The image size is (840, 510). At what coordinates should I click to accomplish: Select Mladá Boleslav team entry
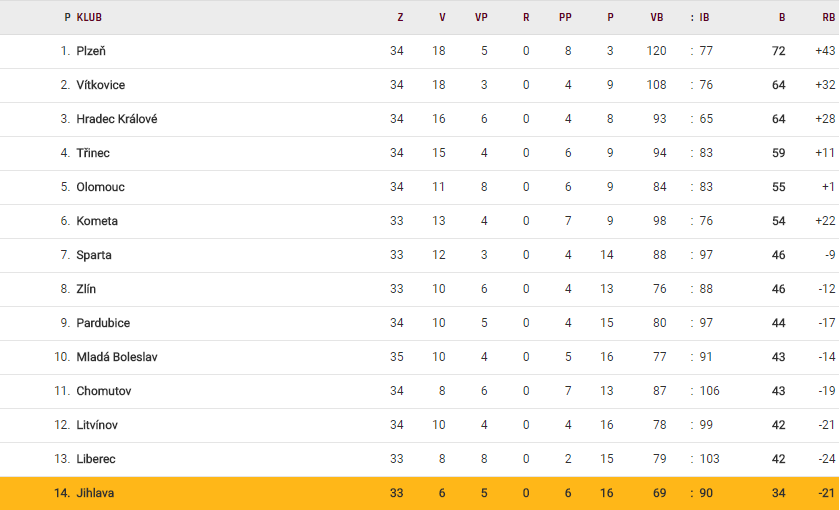click(x=117, y=357)
